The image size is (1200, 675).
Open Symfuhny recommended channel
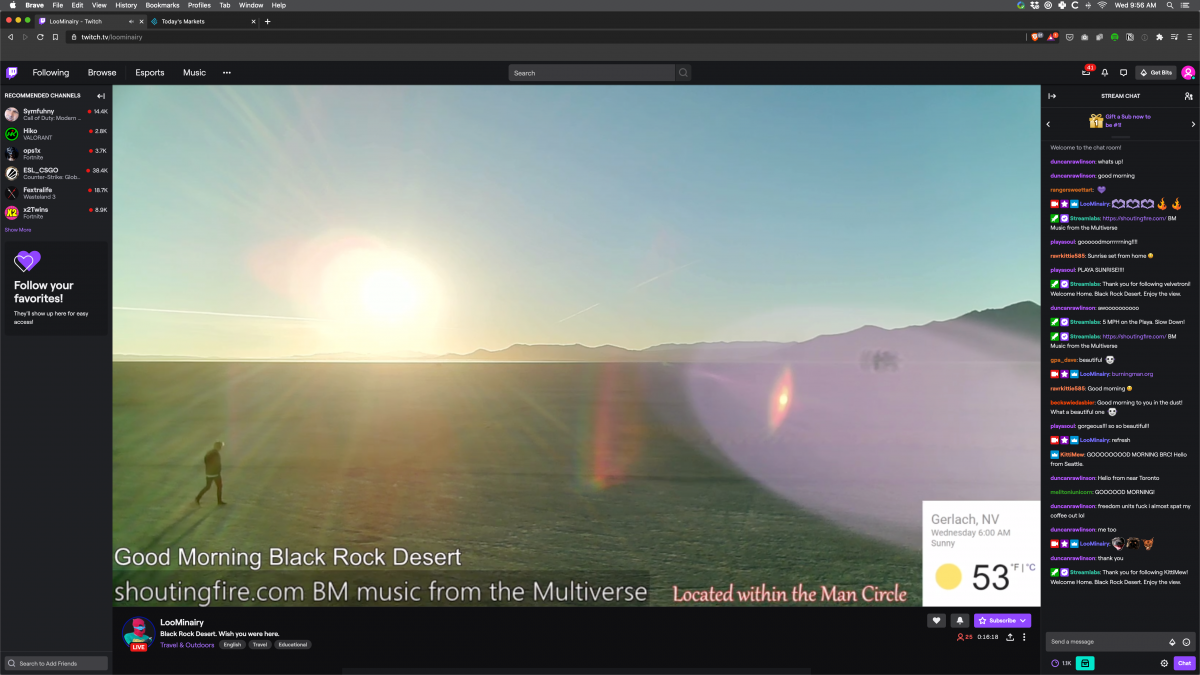click(x=56, y=114)
